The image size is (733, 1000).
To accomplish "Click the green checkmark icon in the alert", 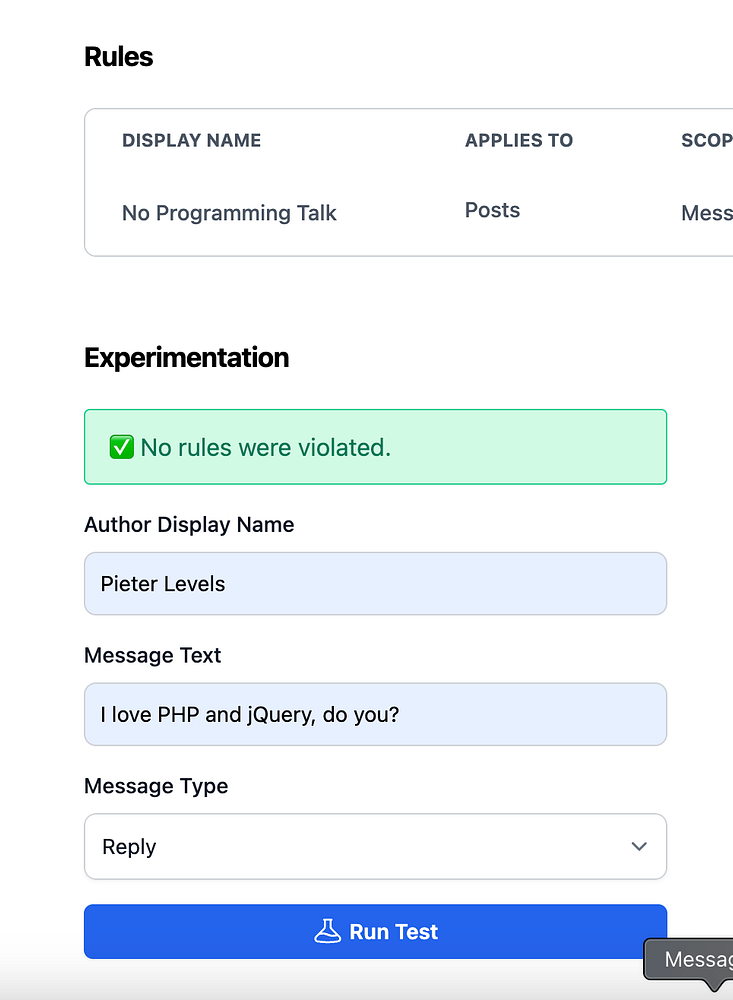I will (x=122, y=448).
